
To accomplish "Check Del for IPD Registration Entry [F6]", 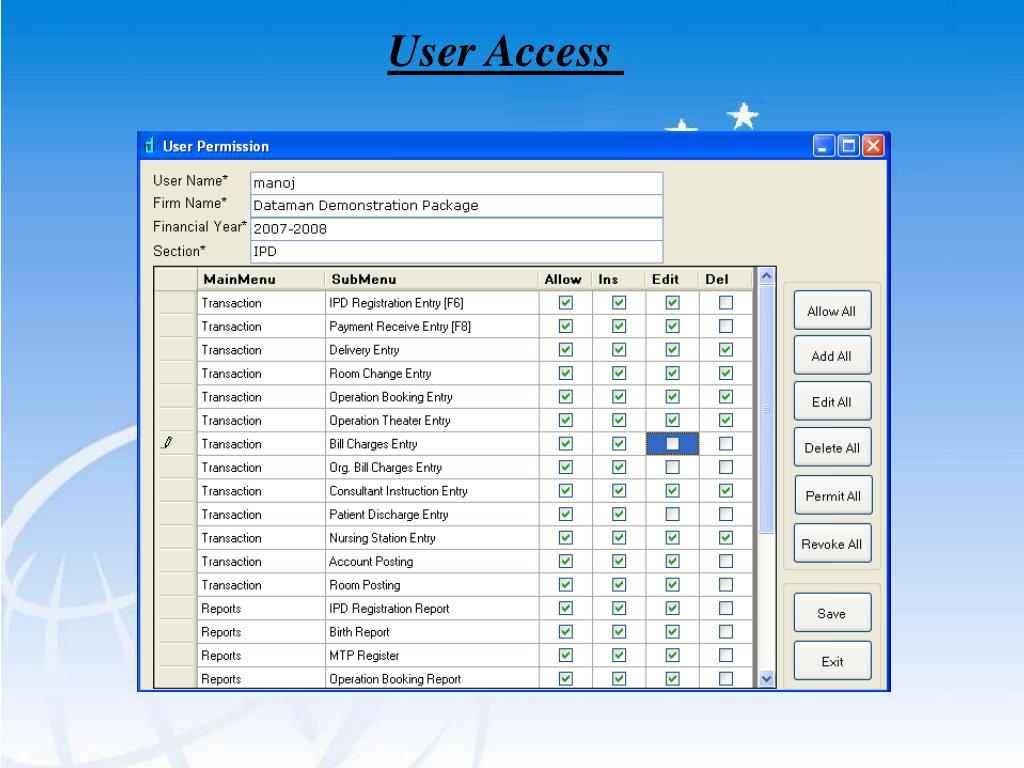I will click(x=726, y=302).
